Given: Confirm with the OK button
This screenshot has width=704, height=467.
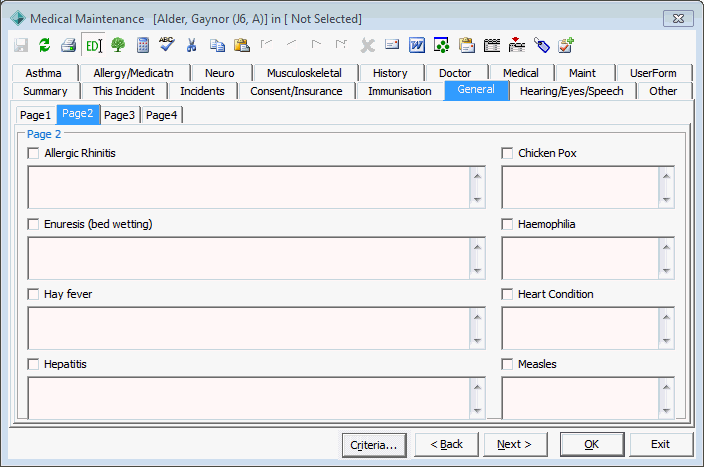Looking at the screenshot, I should click(x=592, y=444).
